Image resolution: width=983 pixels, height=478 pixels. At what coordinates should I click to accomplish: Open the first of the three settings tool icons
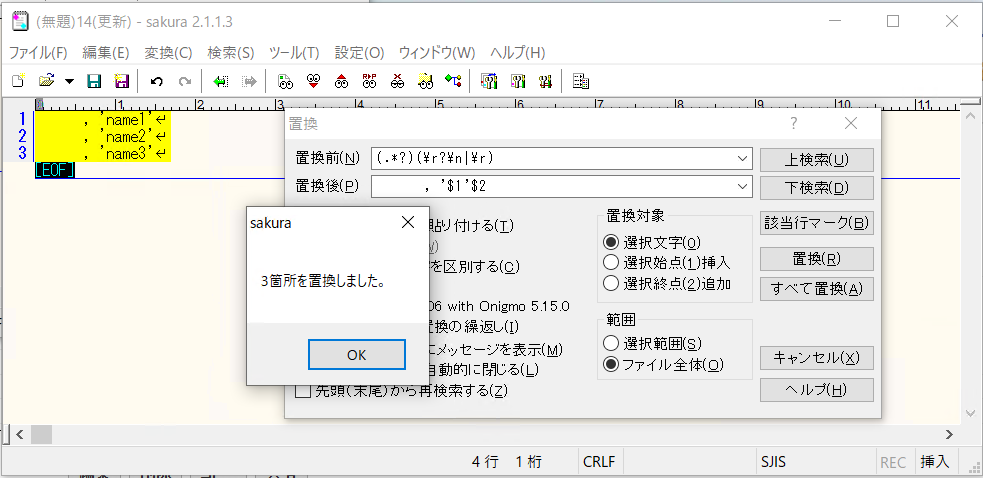click(x=489, y=81)
